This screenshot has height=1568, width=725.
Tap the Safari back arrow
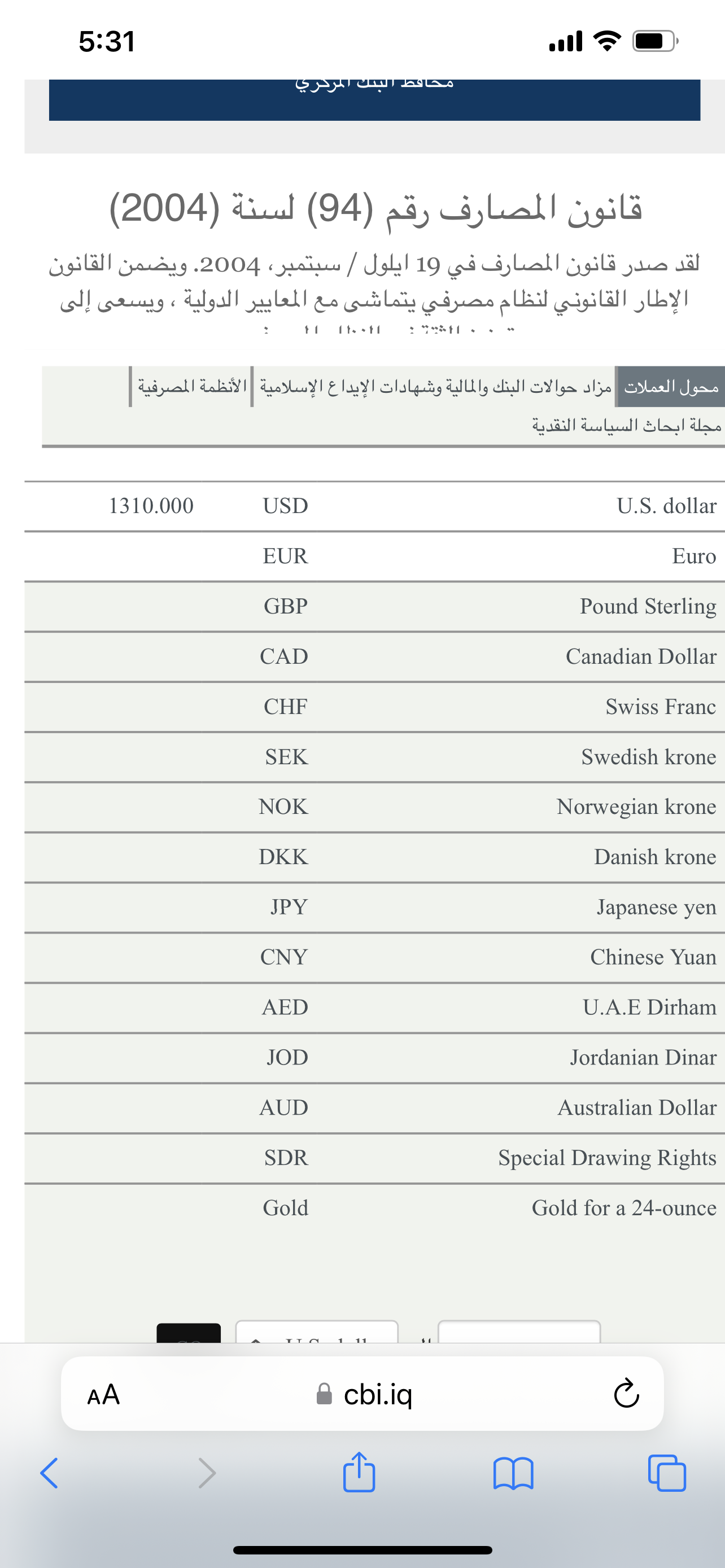coord(49,1473)
